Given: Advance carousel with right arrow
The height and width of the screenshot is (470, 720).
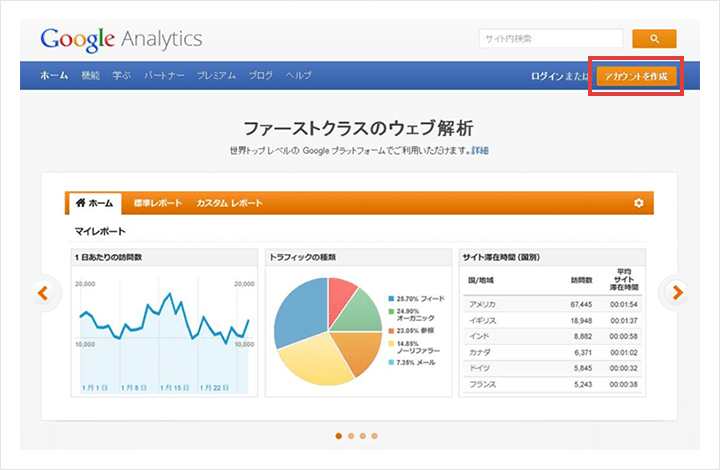Looking at the screenshot, I should click(x=677, y=292).
